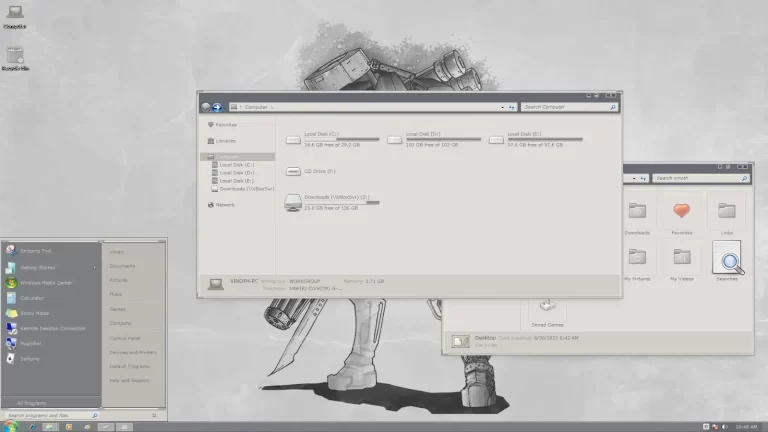Launch Calculator from Start menu
768x432 pixels.
(x=51, y=298)
